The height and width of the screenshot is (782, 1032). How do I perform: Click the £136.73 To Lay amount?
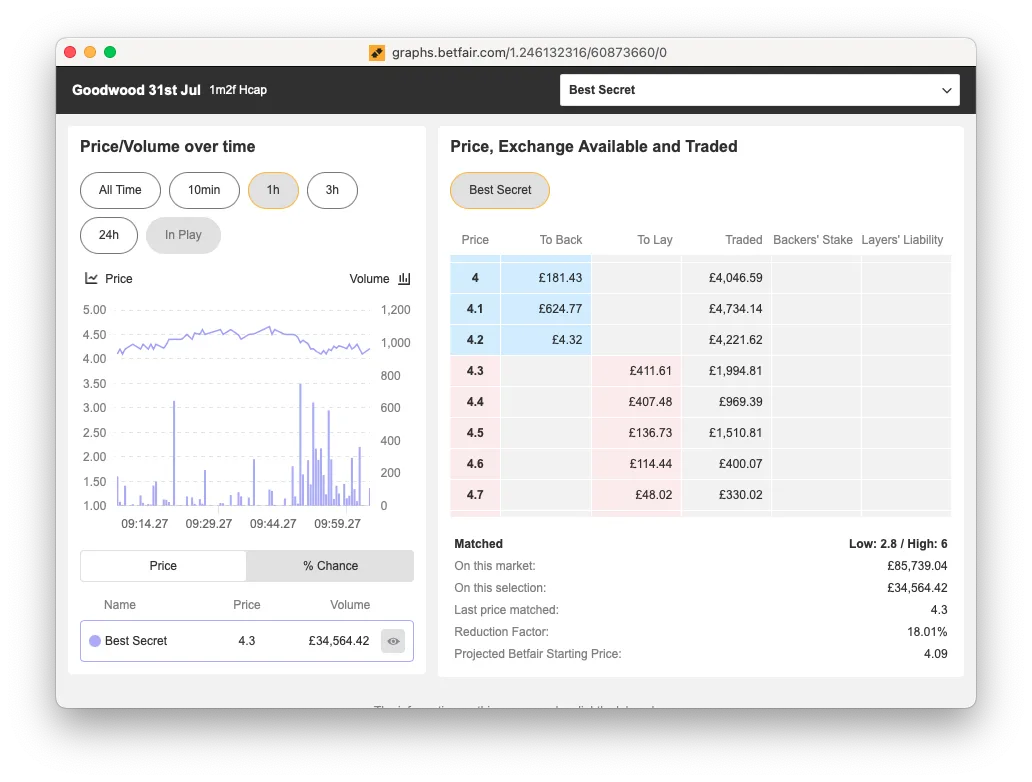coord(650,432)
